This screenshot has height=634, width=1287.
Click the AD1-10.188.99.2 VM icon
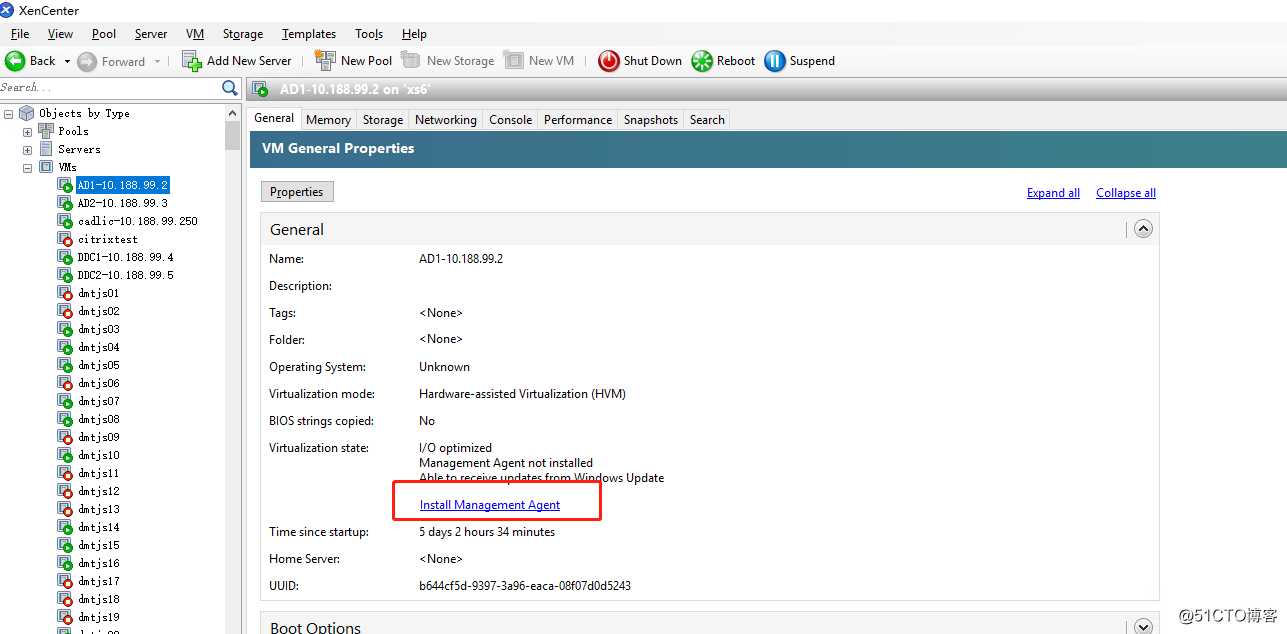pyautogui.click(x=65, y=185)
